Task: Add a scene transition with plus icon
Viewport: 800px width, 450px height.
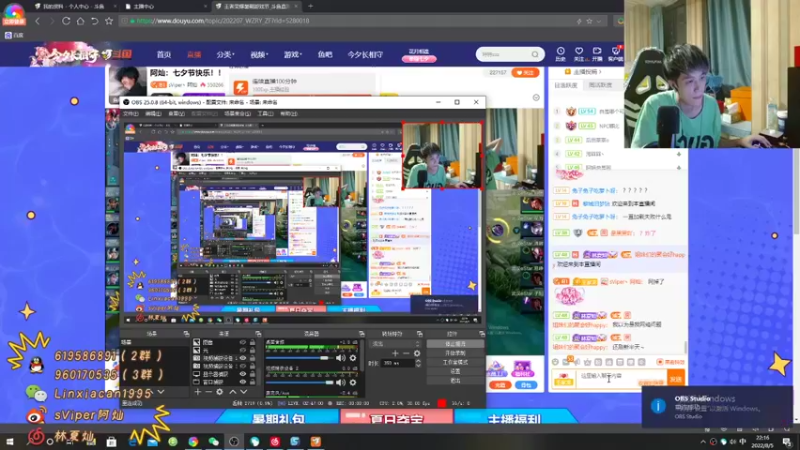Action: (x=395, y=353)
